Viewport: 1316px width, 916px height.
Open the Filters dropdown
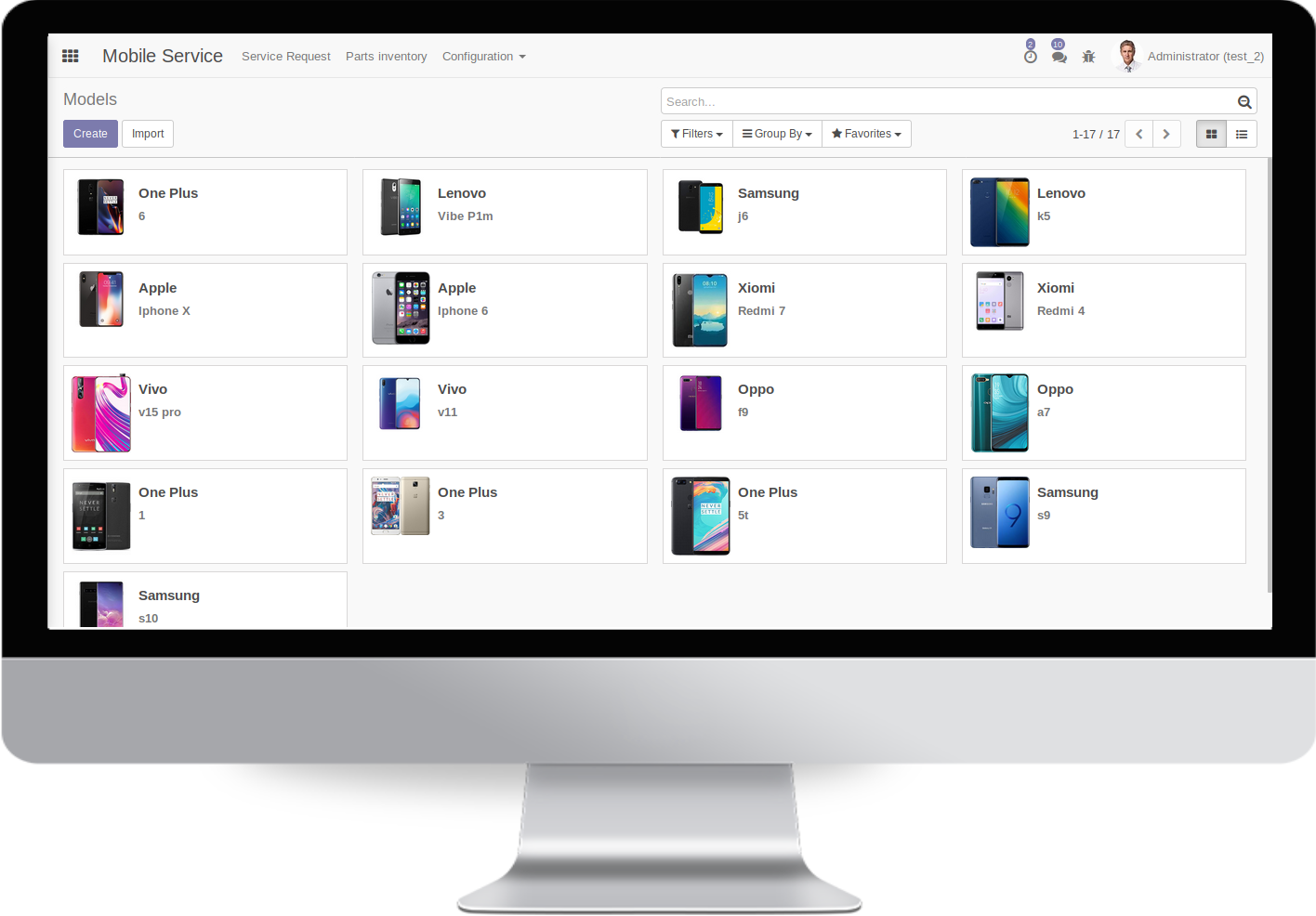tap(697, 134)
